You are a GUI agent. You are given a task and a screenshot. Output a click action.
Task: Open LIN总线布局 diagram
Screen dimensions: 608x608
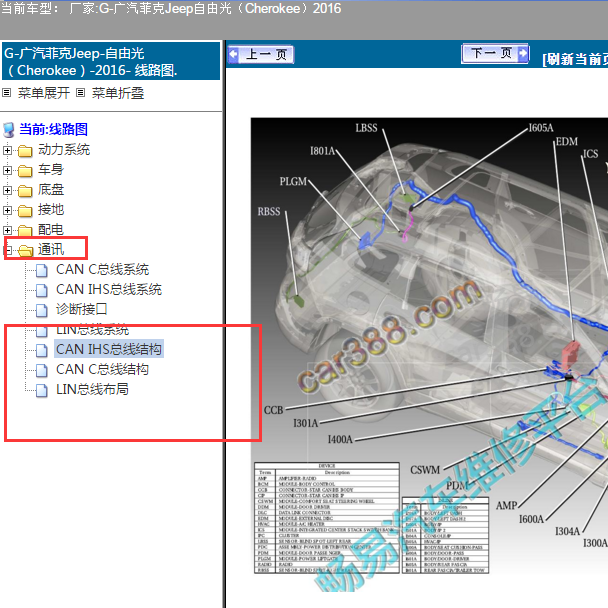[92, 389]
